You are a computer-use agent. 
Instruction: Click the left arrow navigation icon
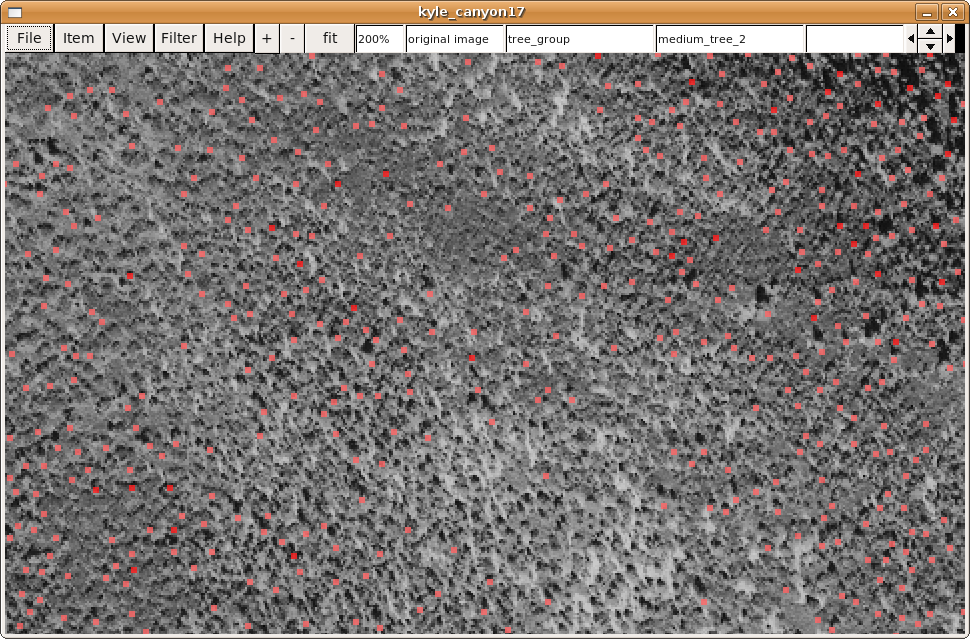click(911, 39)
